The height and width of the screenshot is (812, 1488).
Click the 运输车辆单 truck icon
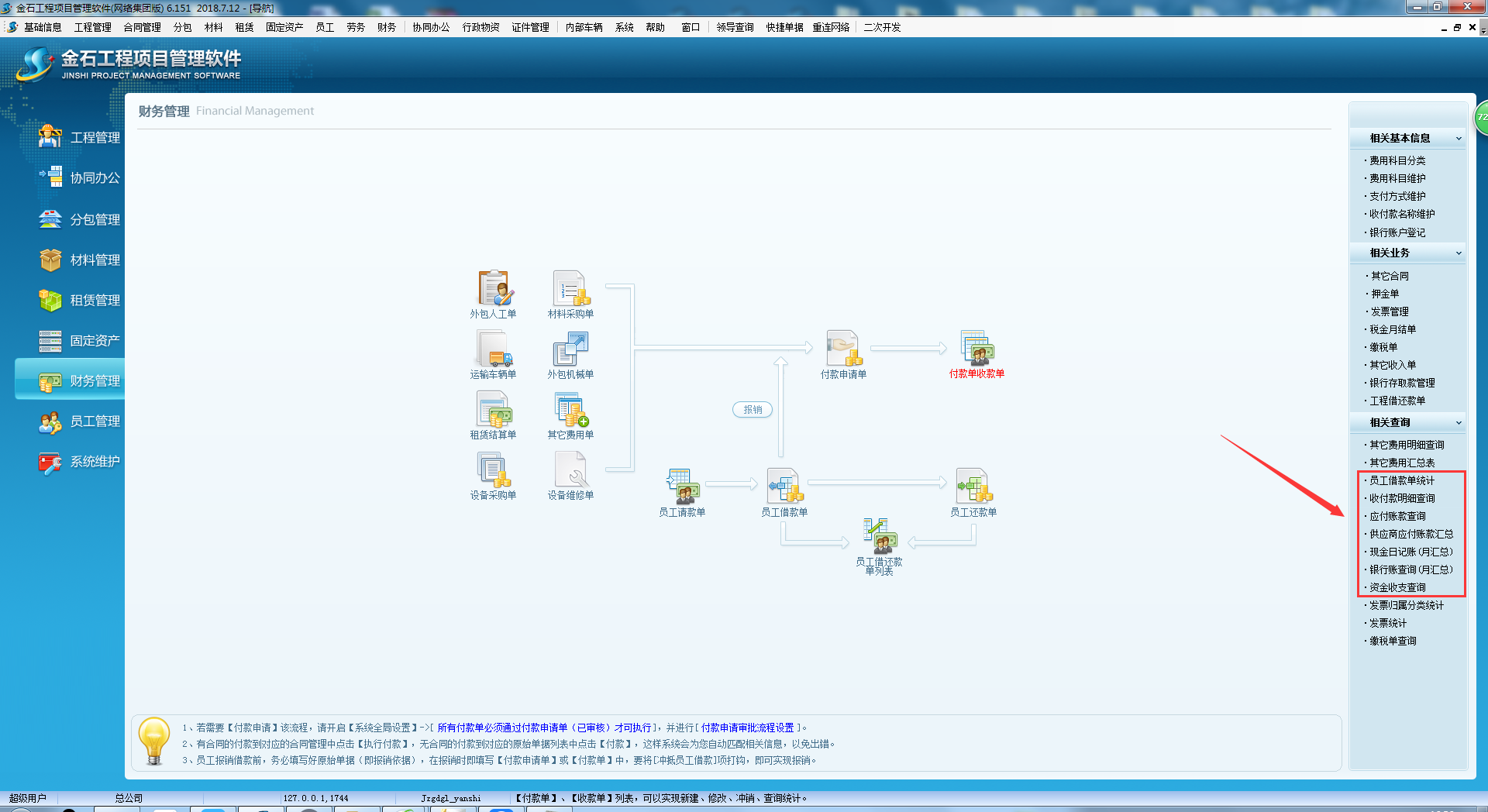coord(493,349)
